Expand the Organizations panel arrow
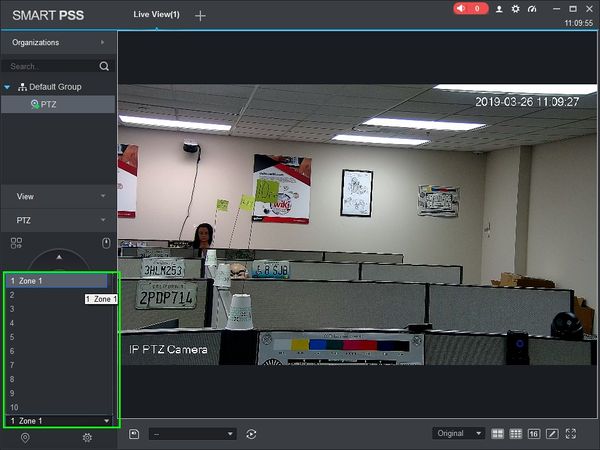Image resolution: width=600 pixels, height=450 pixels. click(102, 42)
